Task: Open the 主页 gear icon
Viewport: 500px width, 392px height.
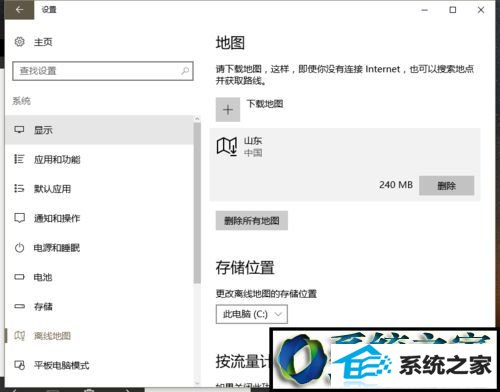Action: click(x=20, y=42)
